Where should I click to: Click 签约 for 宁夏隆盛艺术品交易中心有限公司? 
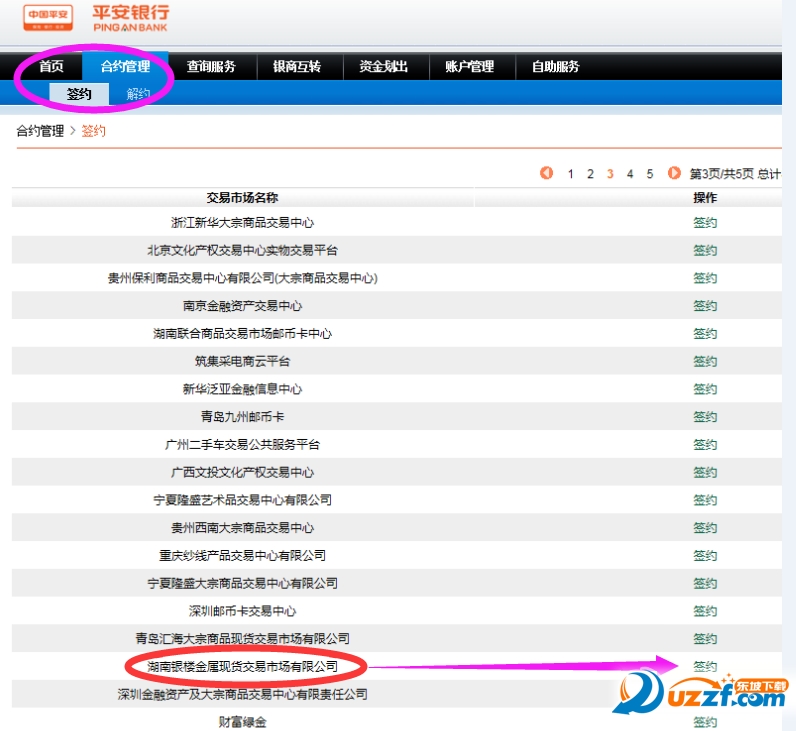pos(705,500)
